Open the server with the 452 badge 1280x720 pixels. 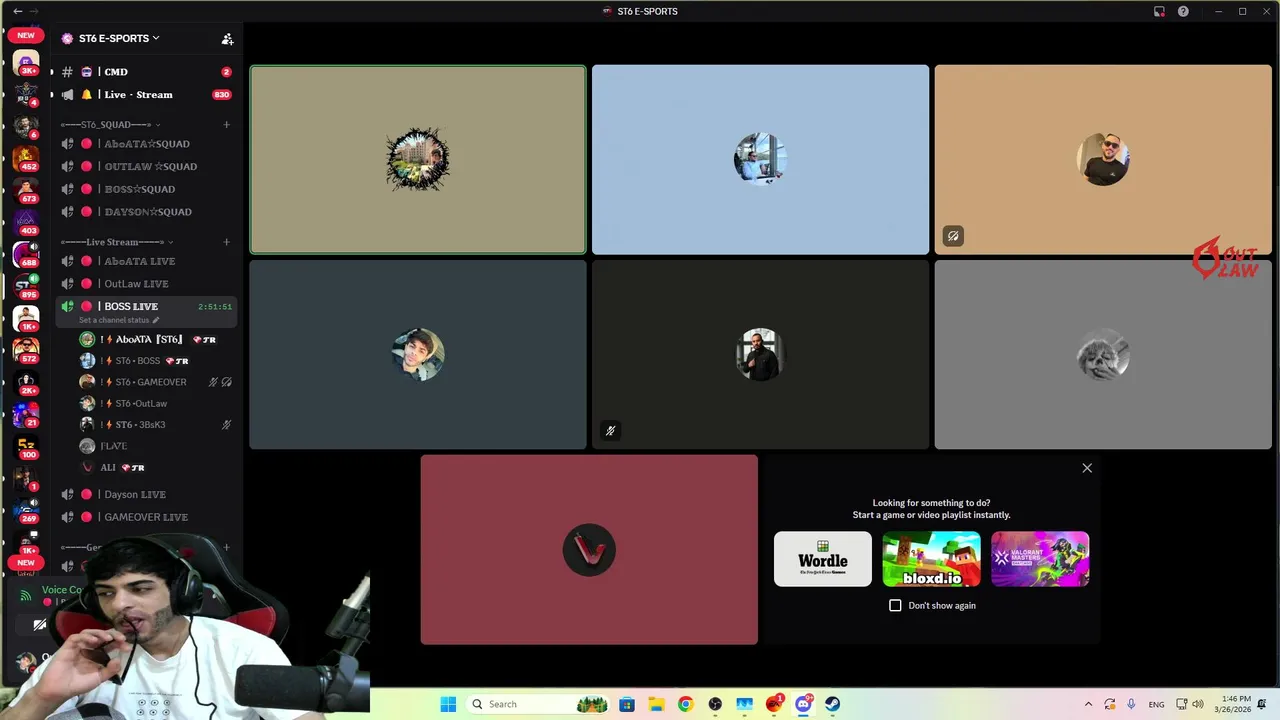click(x=26, y=158)
